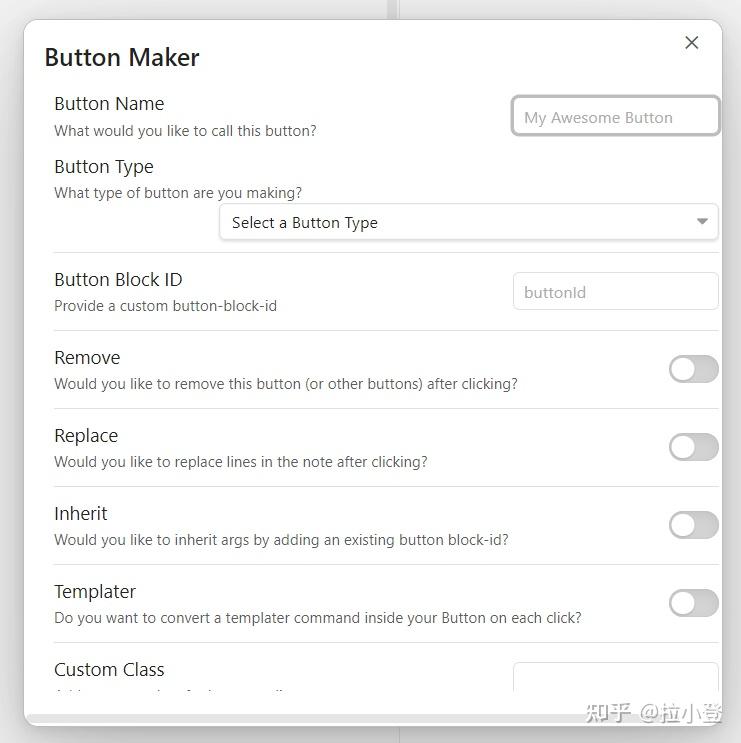Image resolution: width=741 pixels, height=743 pixels.
Task: Click the Templater setting label
Action: (x=95, y=592)
